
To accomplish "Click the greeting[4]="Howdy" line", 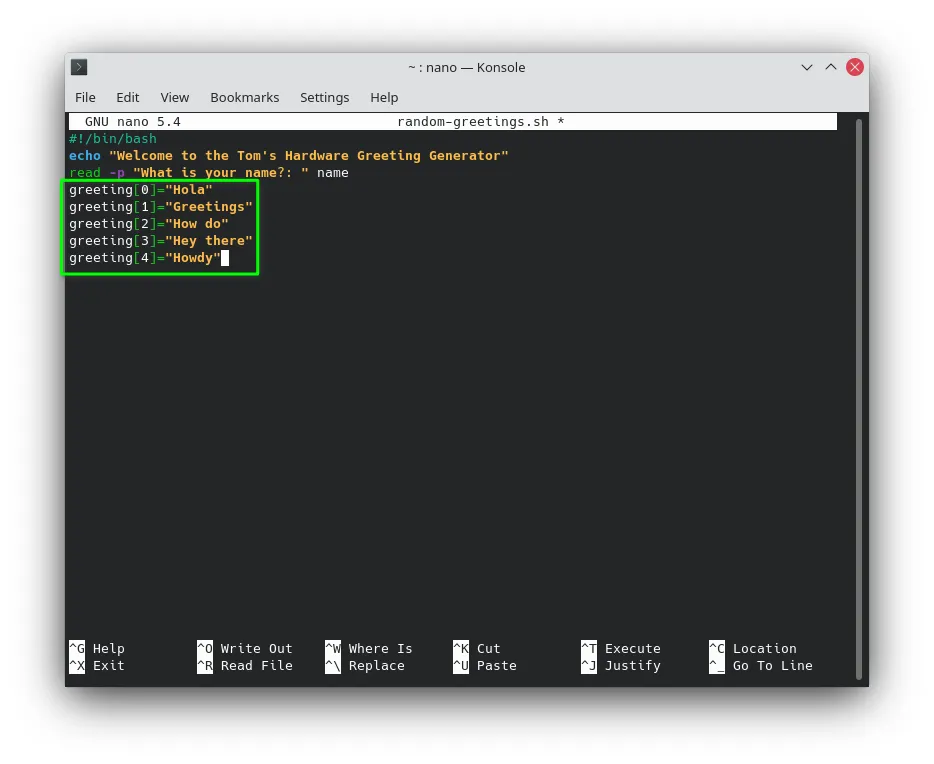I will [145, 258].
